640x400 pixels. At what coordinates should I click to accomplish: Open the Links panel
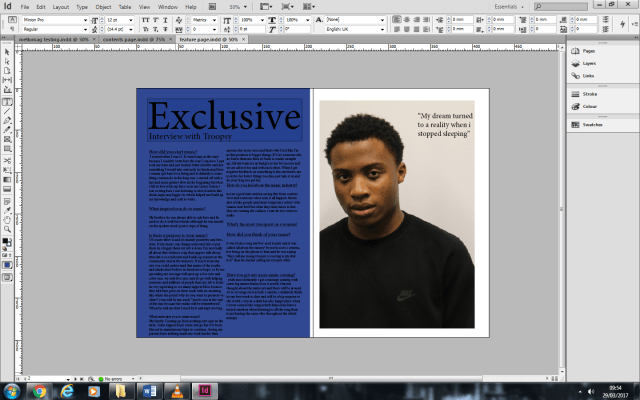click(x=587, y=75)
